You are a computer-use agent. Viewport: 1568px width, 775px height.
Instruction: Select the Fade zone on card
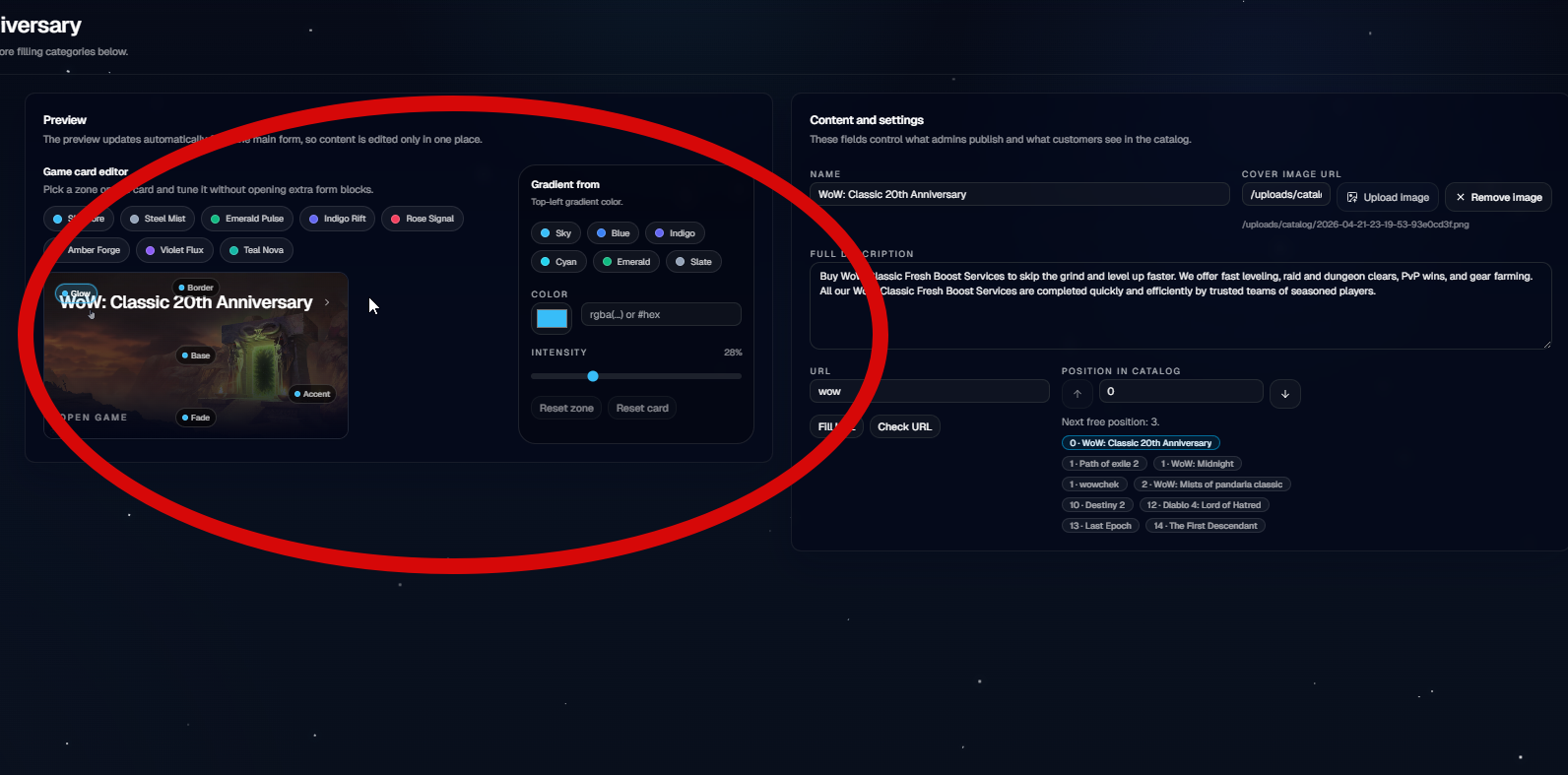point(196,418)
